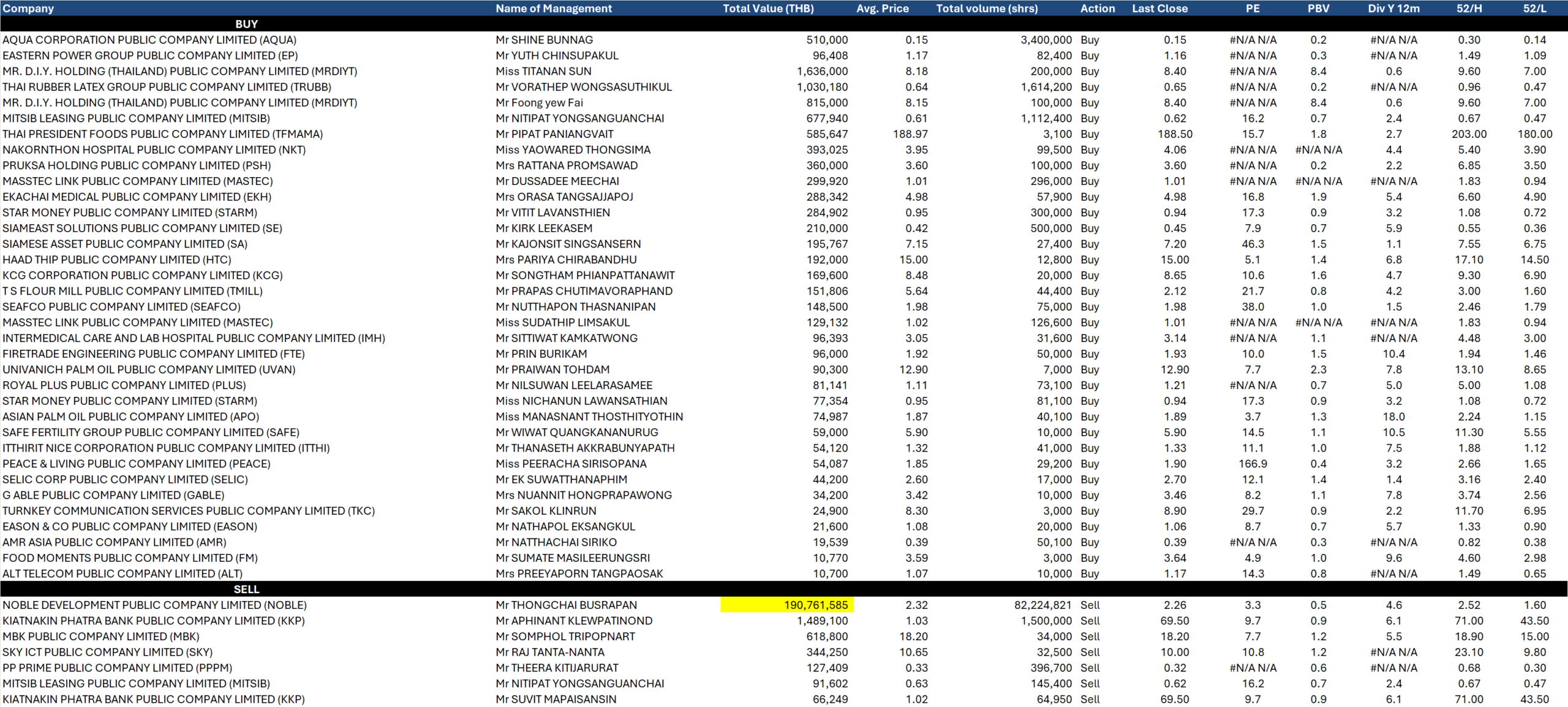Viewport: 1568px width, 707px height.
Task: Select the Total Value (THB) header
Action: (768, 8)
